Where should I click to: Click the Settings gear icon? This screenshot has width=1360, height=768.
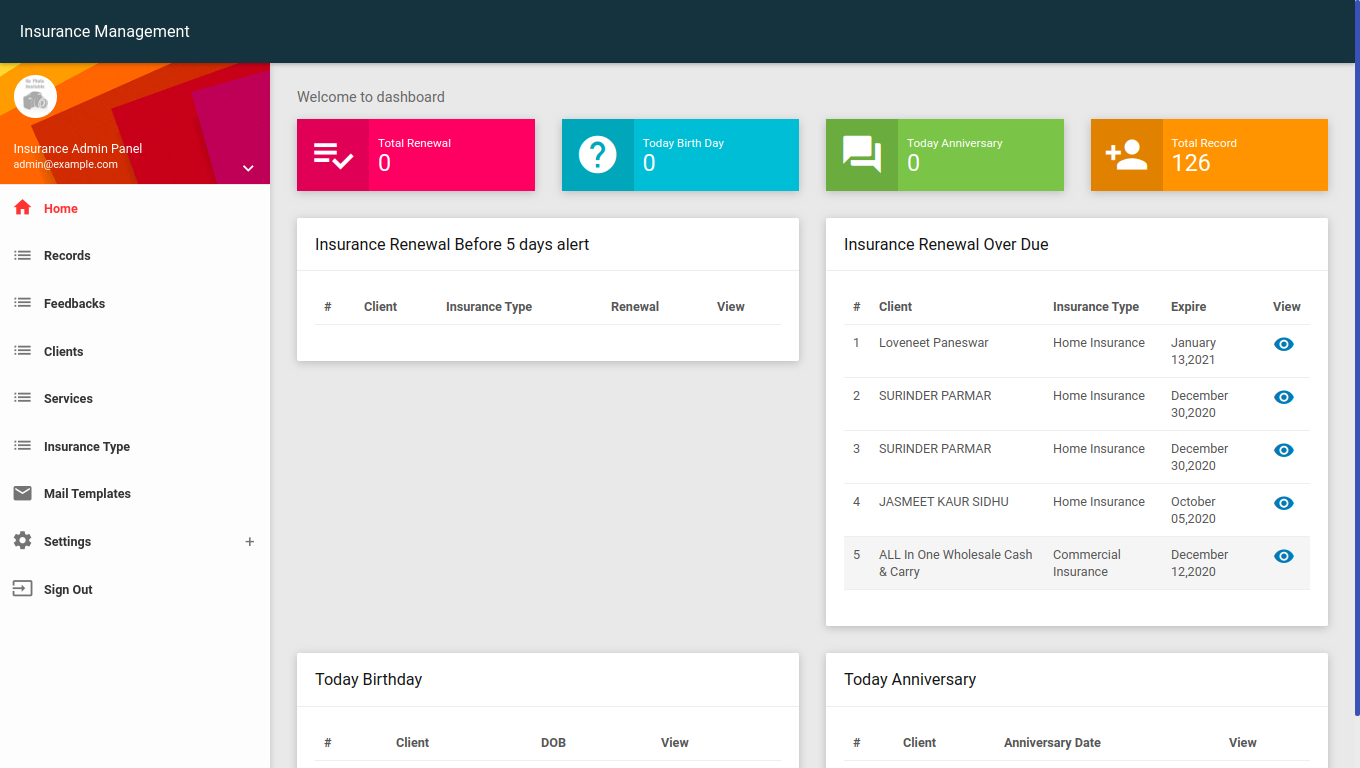pyautogui.click(x=22, y=541)
